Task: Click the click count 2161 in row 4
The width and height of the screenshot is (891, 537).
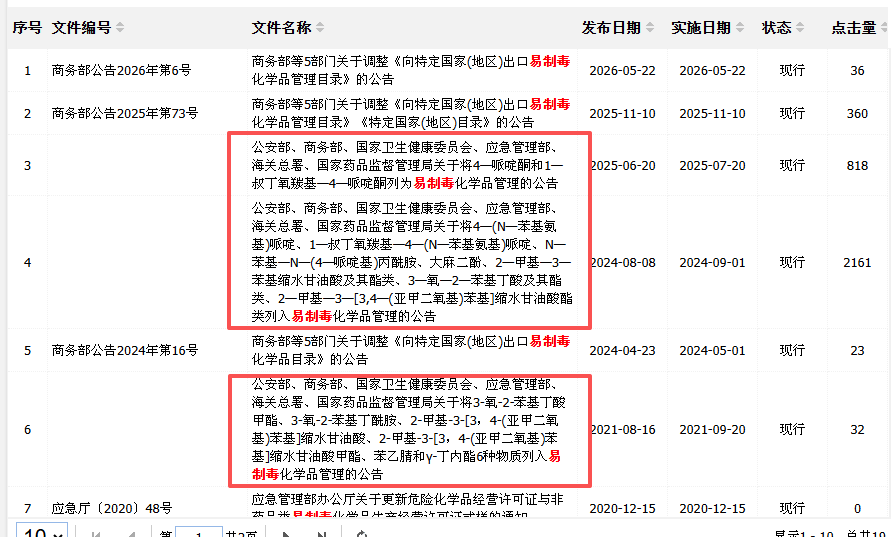Action: [x=857, y=263]
